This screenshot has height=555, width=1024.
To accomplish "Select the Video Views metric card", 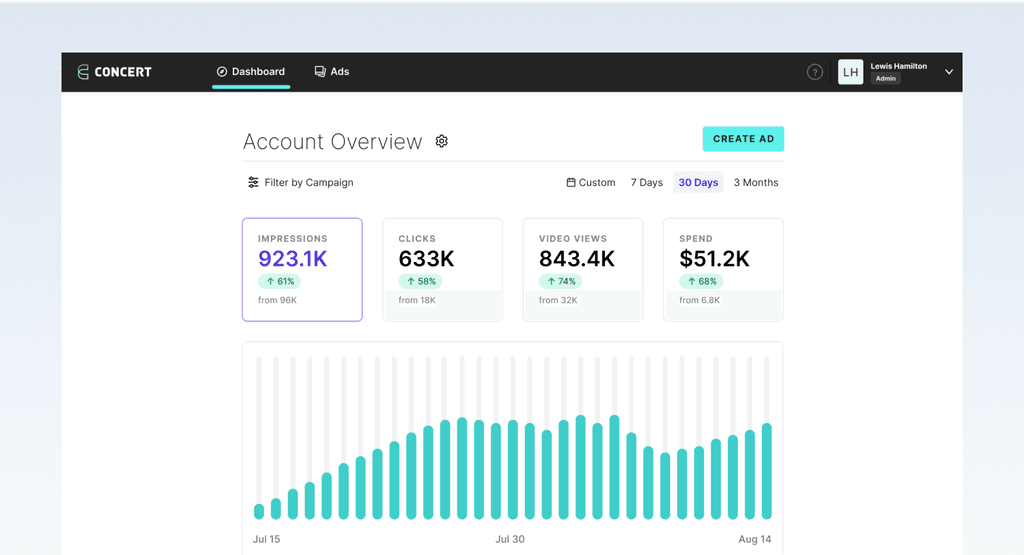I will [x=583, y=270].
